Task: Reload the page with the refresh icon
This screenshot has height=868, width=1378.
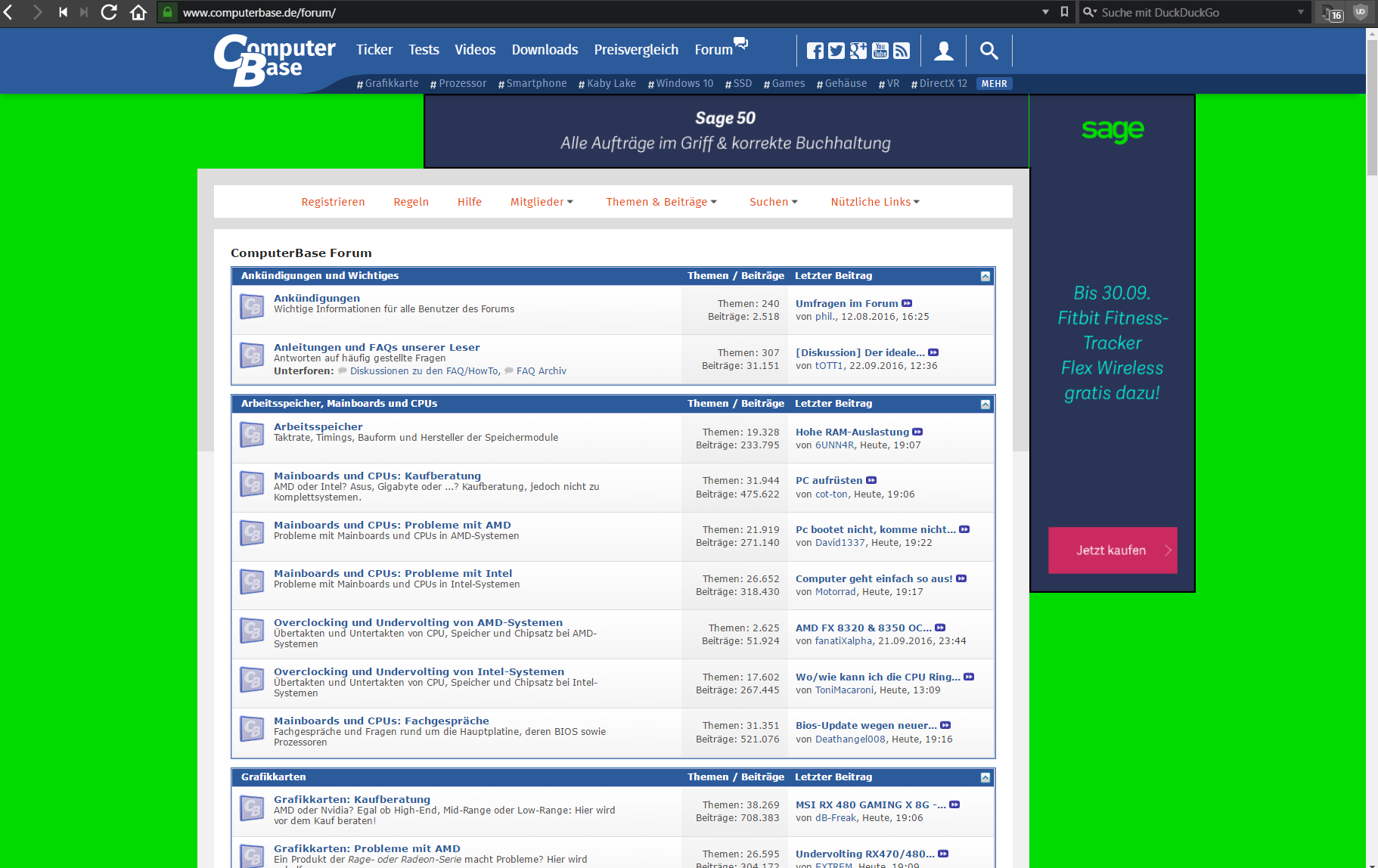Action: click(109, 12)
